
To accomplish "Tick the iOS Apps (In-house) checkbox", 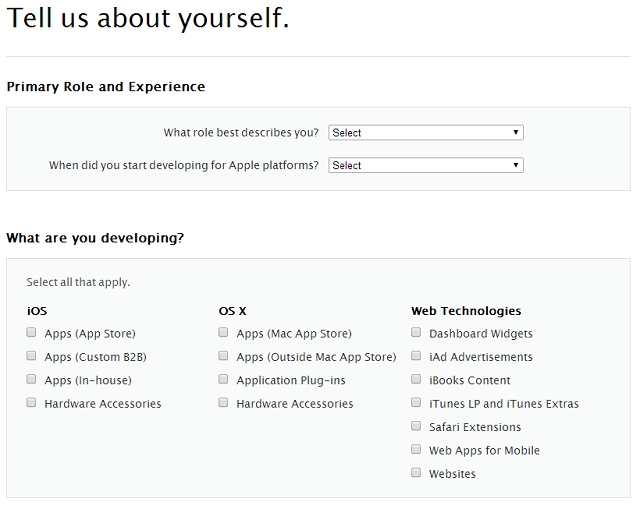I will pyautogui.click(x=31, y=379).
